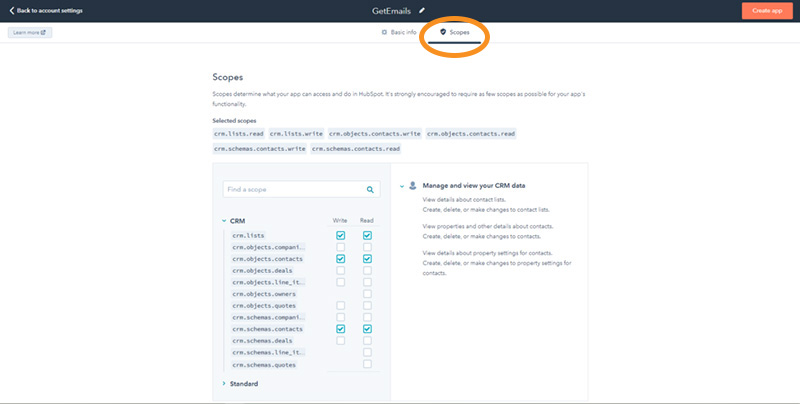
Task: Focus the Find a scope search field
Action: pyautogui.click(x=301, y=189)
